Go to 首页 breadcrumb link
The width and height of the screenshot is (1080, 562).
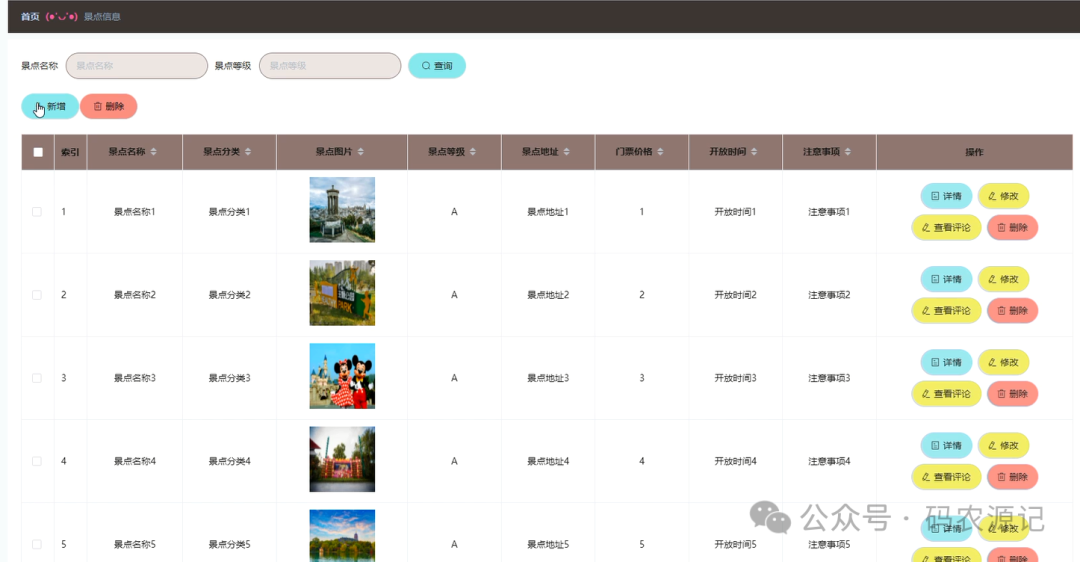pyautogui.click(x=30, y=17)
